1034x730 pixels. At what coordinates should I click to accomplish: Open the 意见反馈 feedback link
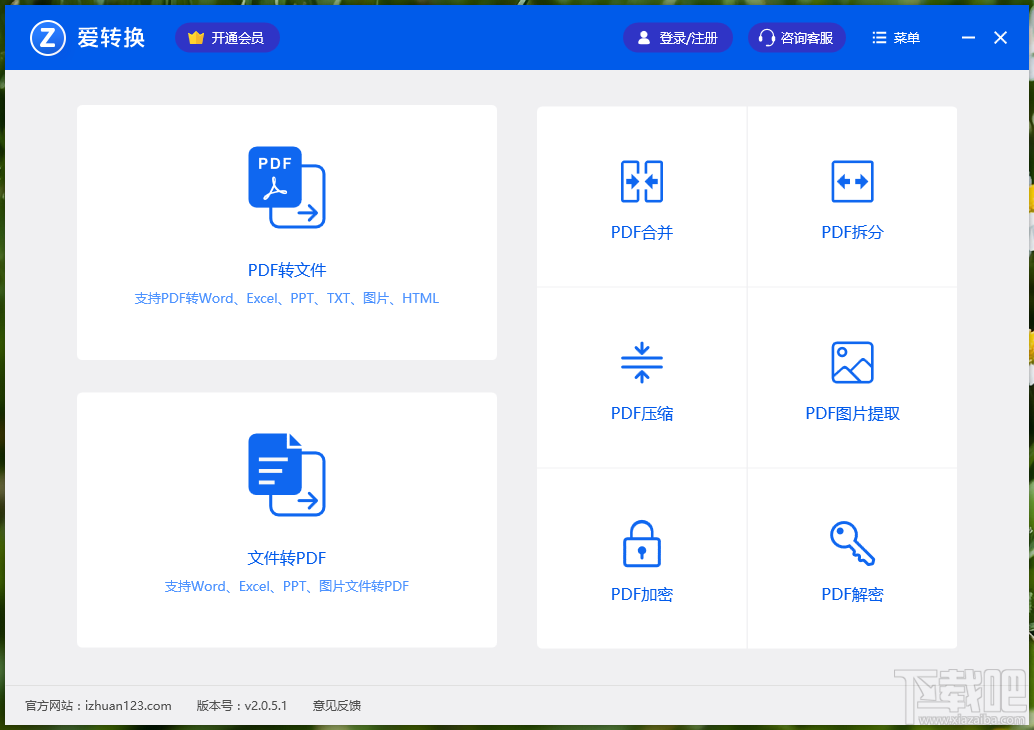click(337, 705)
